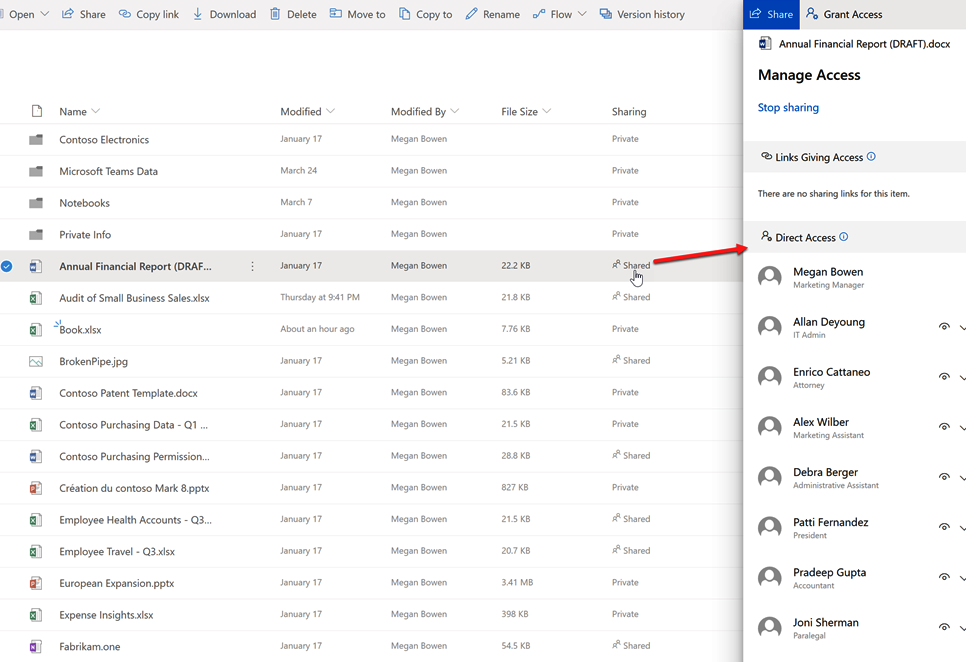Image resolution: width=966 pixels, height=662 pixels.
Task: Click the view permission eye for Enrico Cattaneo
Action: pos(944,377)
